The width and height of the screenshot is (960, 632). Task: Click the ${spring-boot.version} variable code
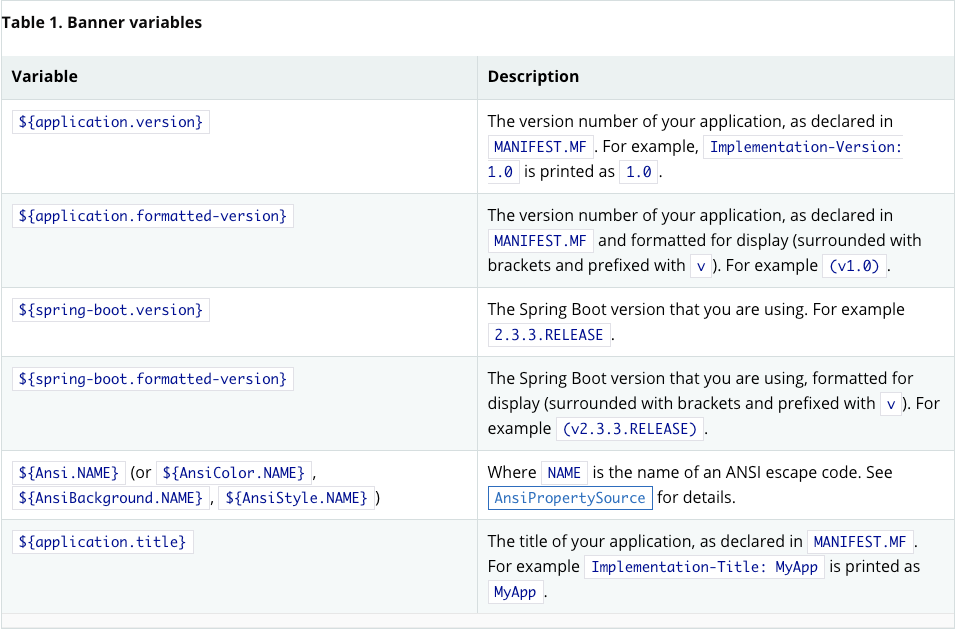[111, 310]
